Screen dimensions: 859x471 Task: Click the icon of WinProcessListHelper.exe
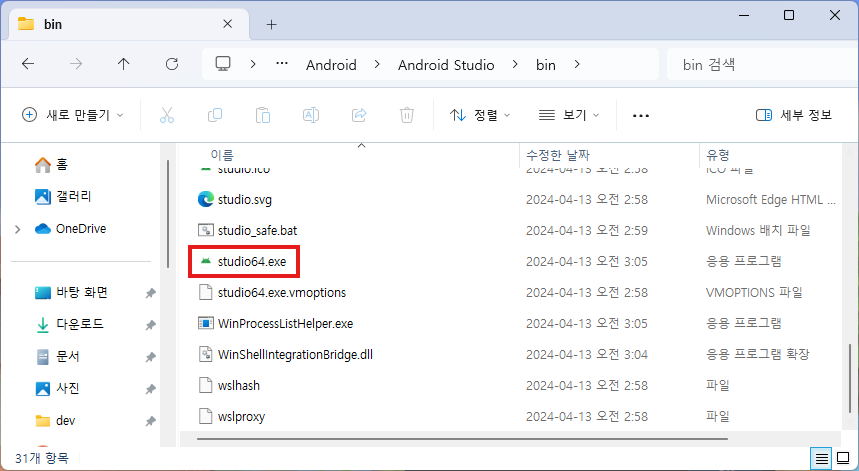(205, 323)
